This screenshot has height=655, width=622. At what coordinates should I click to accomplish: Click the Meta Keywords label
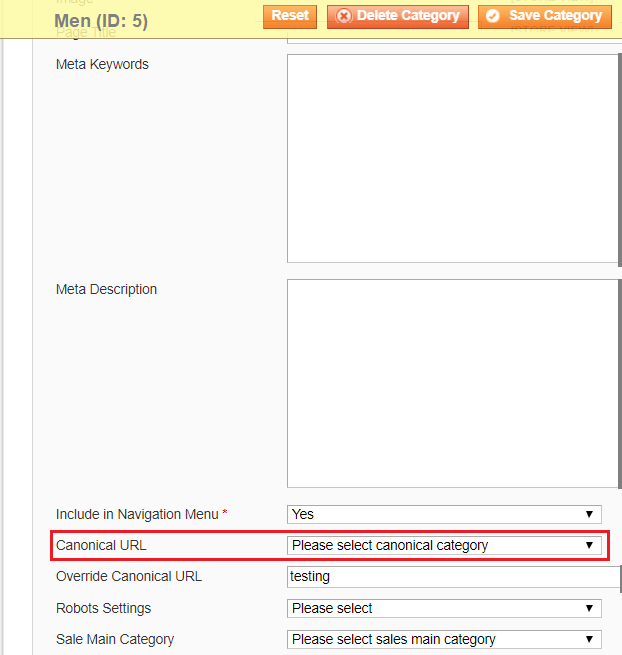click(x=102, y=65)
